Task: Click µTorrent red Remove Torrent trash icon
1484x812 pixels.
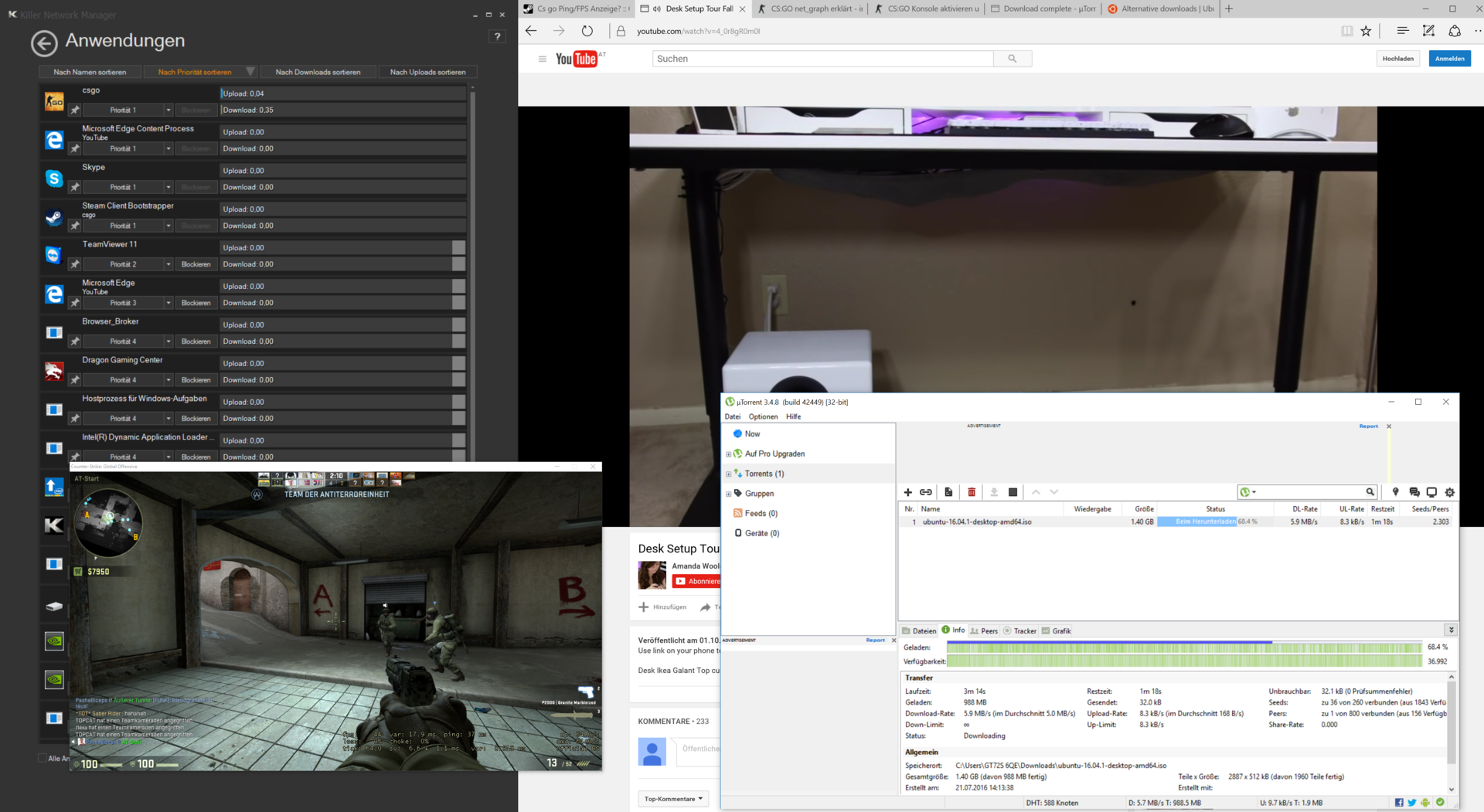Action: coord(972,492)
